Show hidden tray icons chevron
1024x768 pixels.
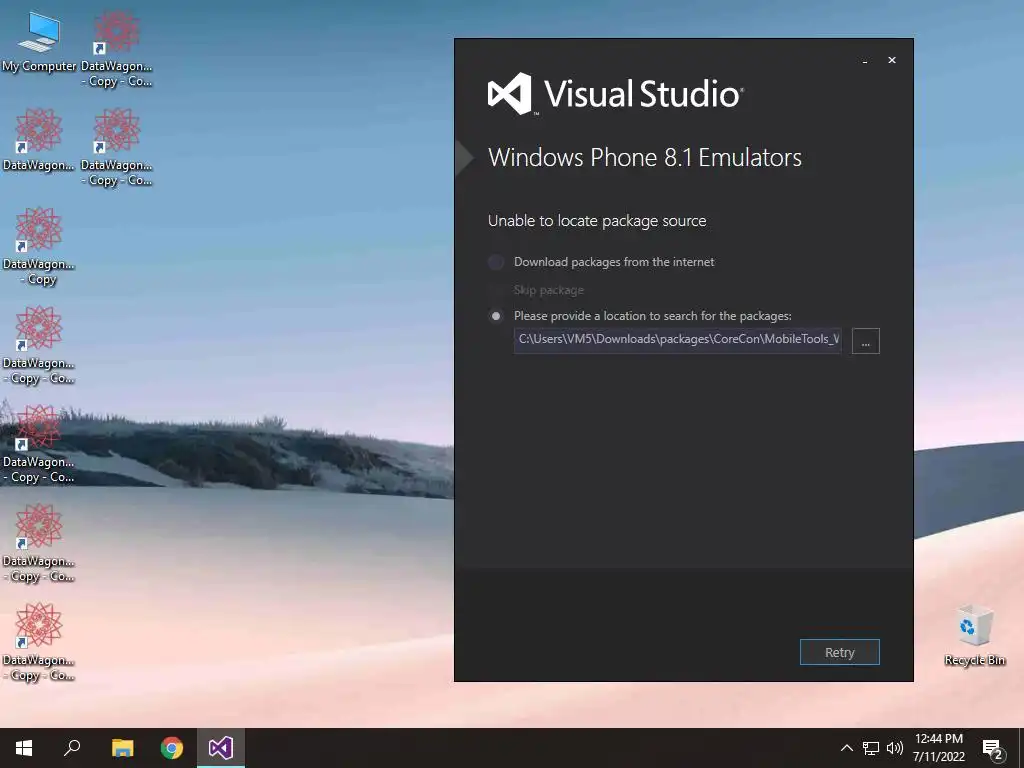point(846,748)
